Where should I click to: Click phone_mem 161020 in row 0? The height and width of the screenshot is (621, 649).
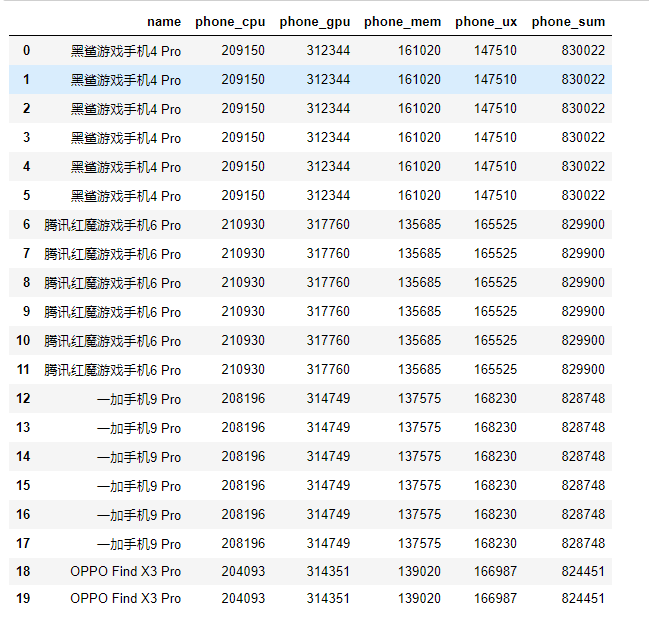tap(419, 51)
